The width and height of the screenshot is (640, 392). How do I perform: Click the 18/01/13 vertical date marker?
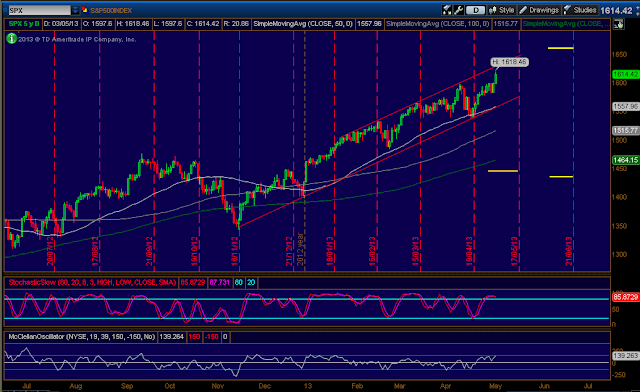click(x=330, y=251)
